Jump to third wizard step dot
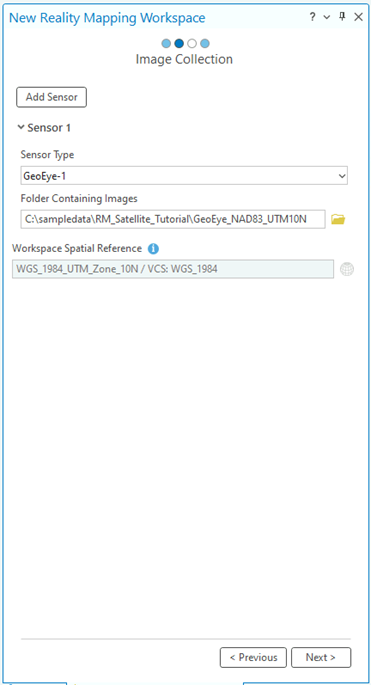The height and width of the screenshot is (685, 371). [x=192, y=44]
